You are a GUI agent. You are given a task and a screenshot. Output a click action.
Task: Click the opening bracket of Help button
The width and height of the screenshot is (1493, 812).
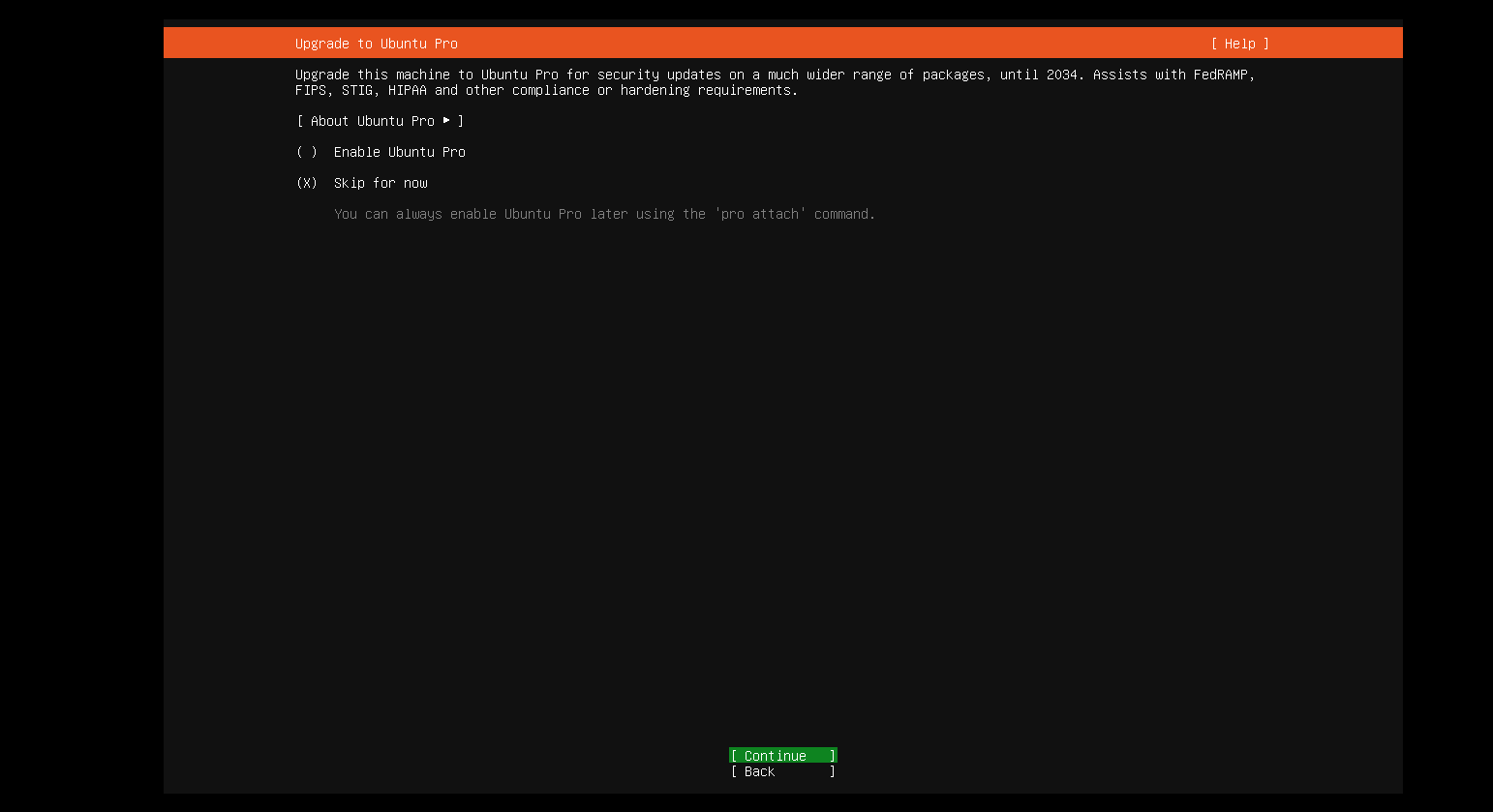(1215, 44)
